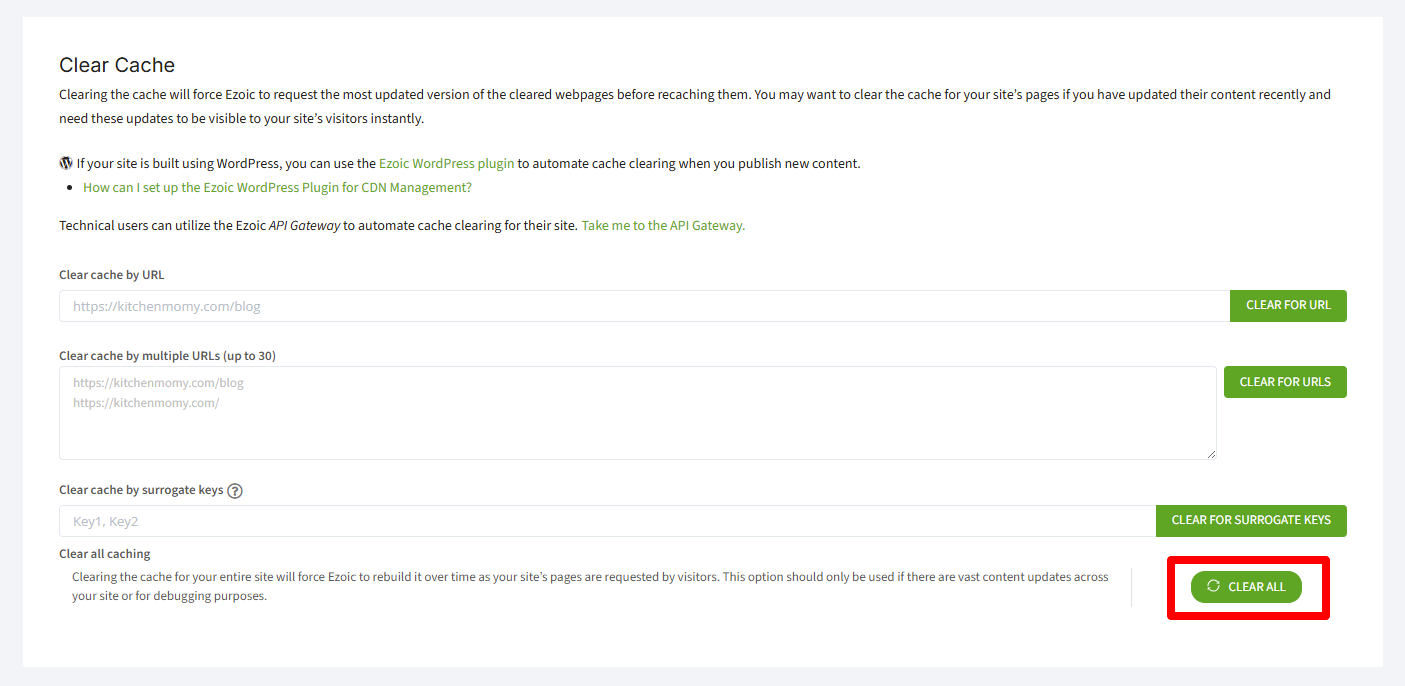Open the Ezoic WordPress plugin link
Image resolution: width=1405 pixels, height=686 pixels.
tap(446, 163)
